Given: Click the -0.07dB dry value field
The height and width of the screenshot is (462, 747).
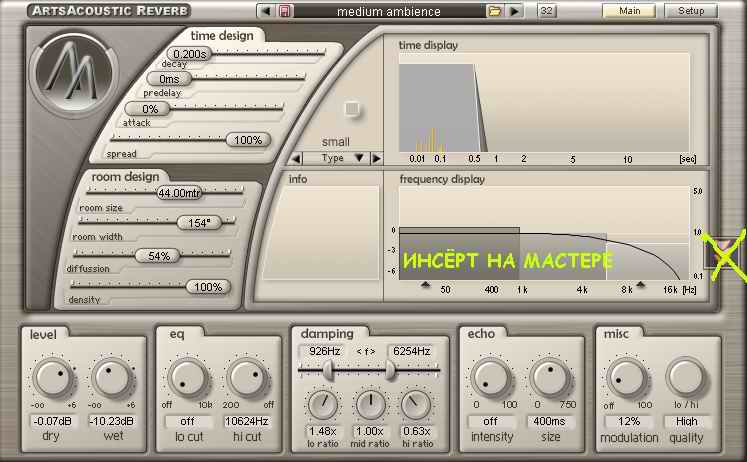Looking at the screenshot, I should 52,421.
